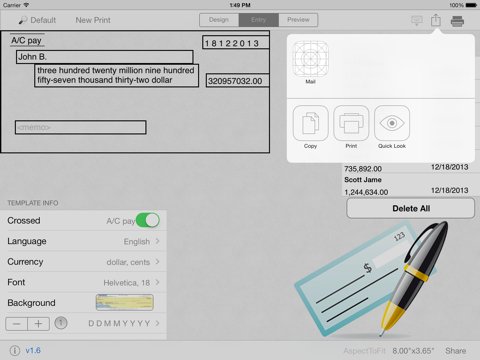Tap the date field 18122013
Image resolution: width=480 pixels, height=360 pixels.
click(236, 43)
